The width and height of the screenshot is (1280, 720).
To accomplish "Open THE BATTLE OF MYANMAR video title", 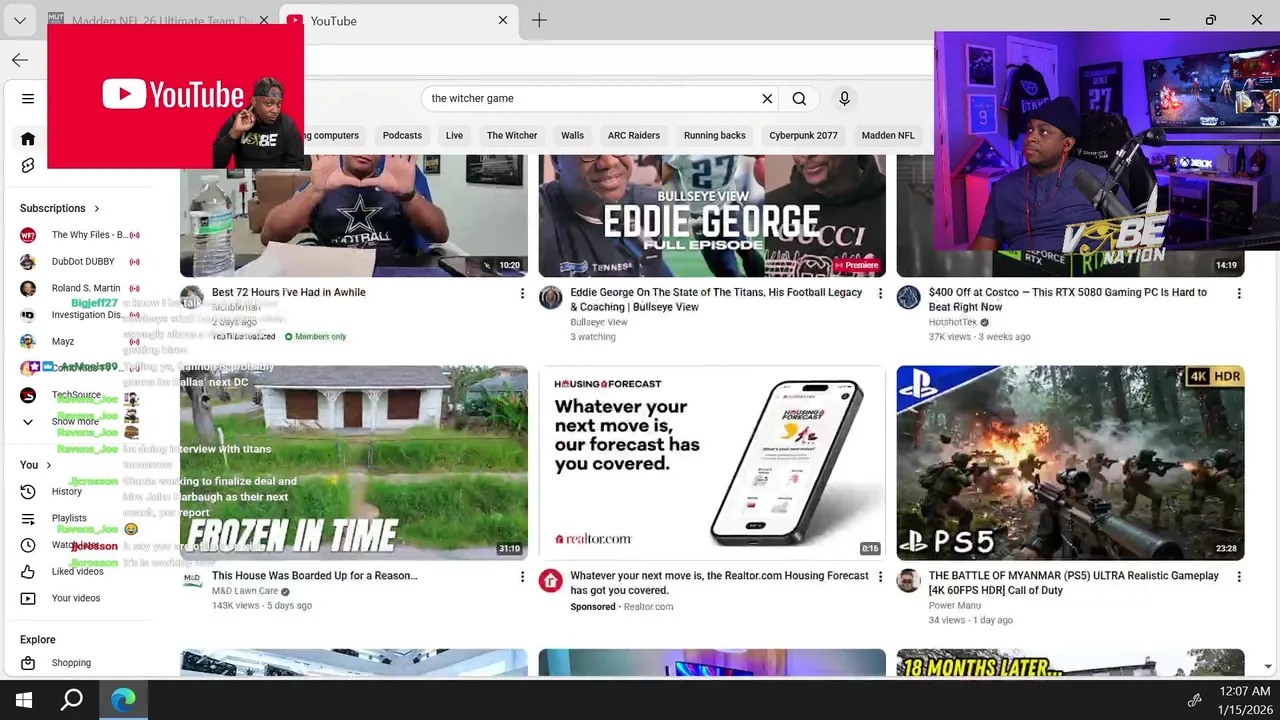I will tap(1073, 583).
